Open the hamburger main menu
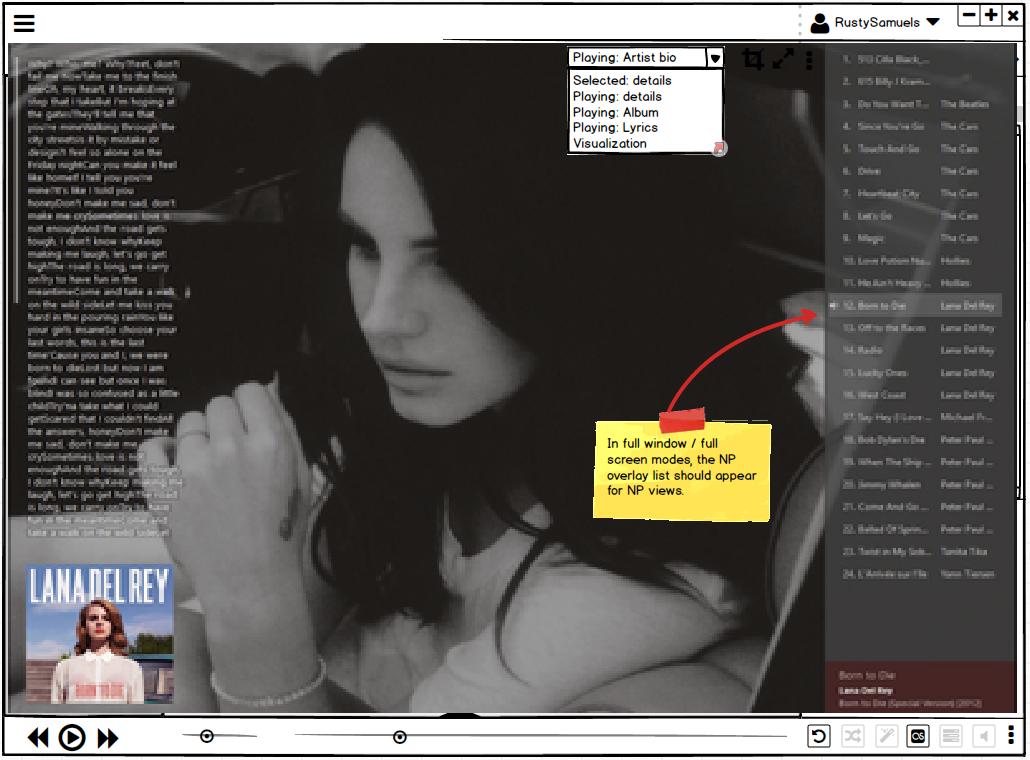This screenshot has width=1030, height=760. coord(24,23)
